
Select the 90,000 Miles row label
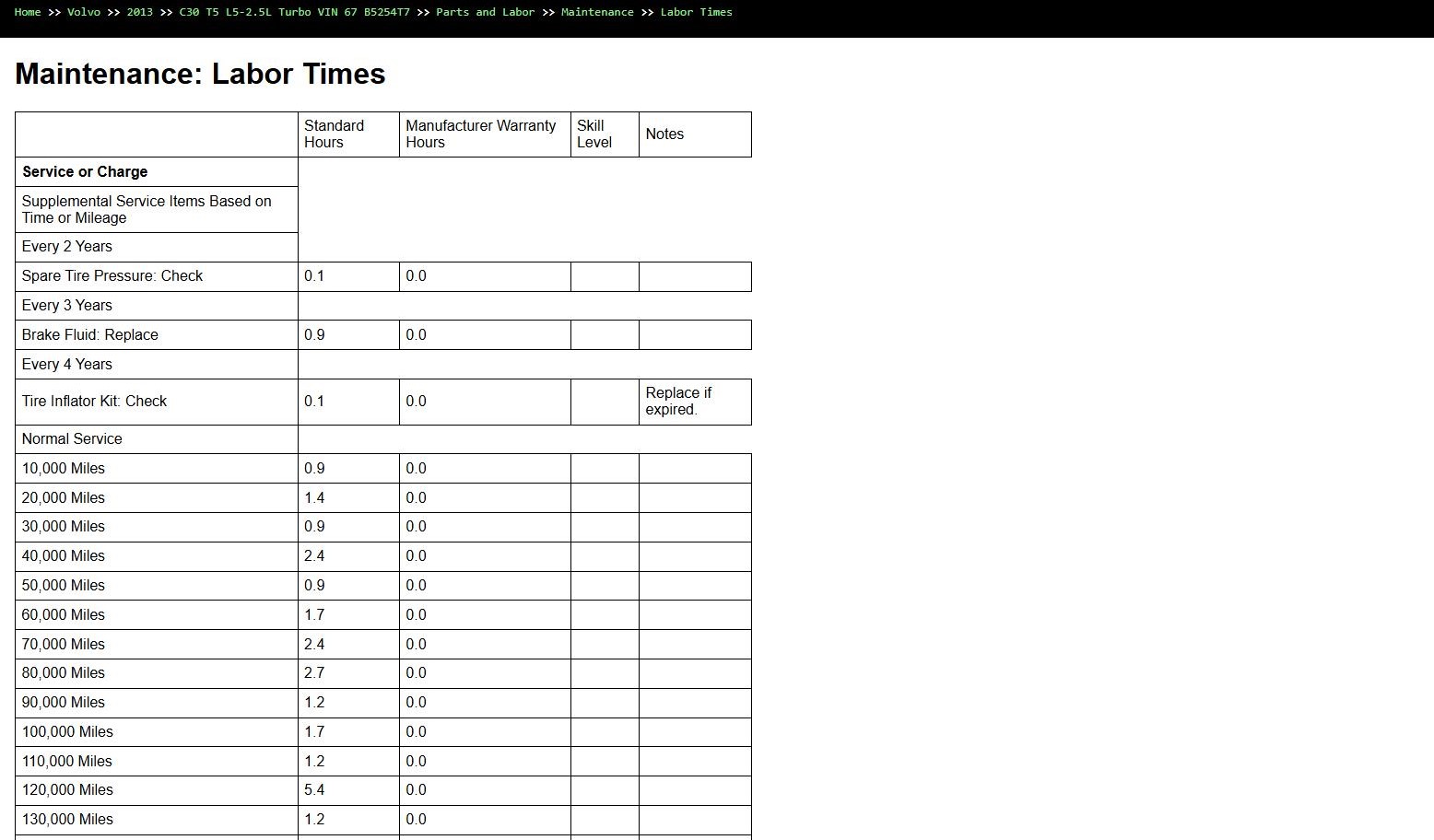pos(157,703)
